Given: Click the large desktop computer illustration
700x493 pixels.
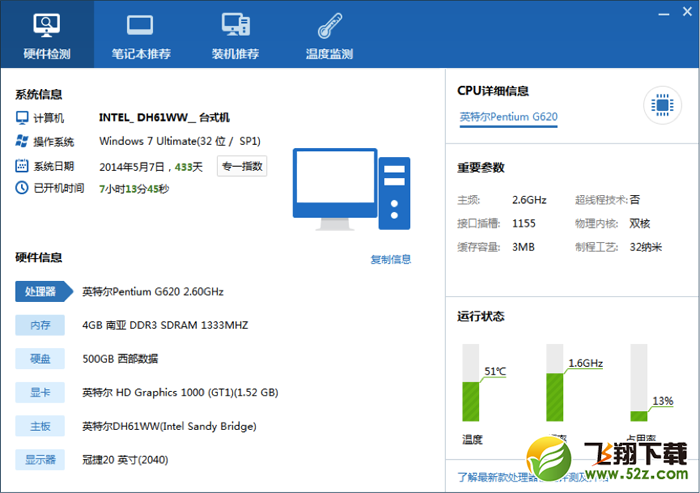Looking at the screenshot, I should tap(351, 189).
